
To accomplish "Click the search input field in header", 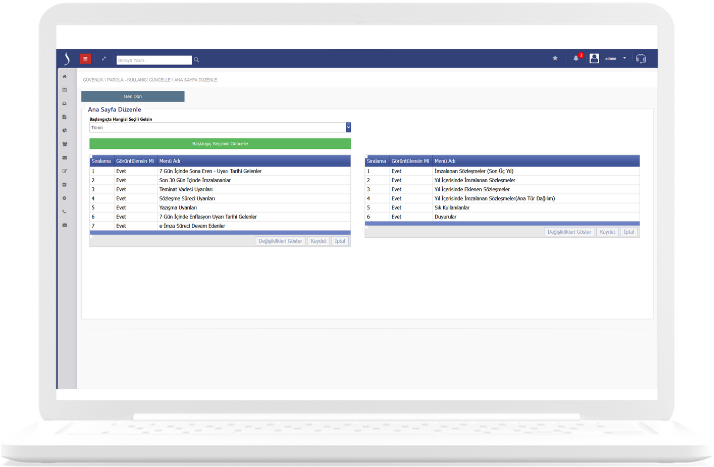I will coord(154,60).
